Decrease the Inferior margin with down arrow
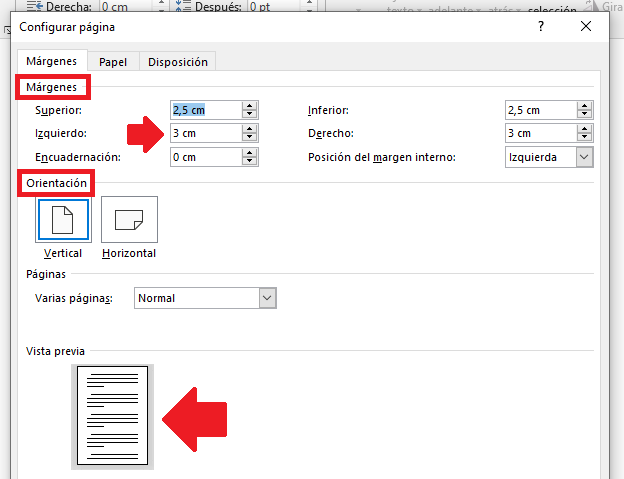Viewport: 624px width, 479px height. coord(585,114)
